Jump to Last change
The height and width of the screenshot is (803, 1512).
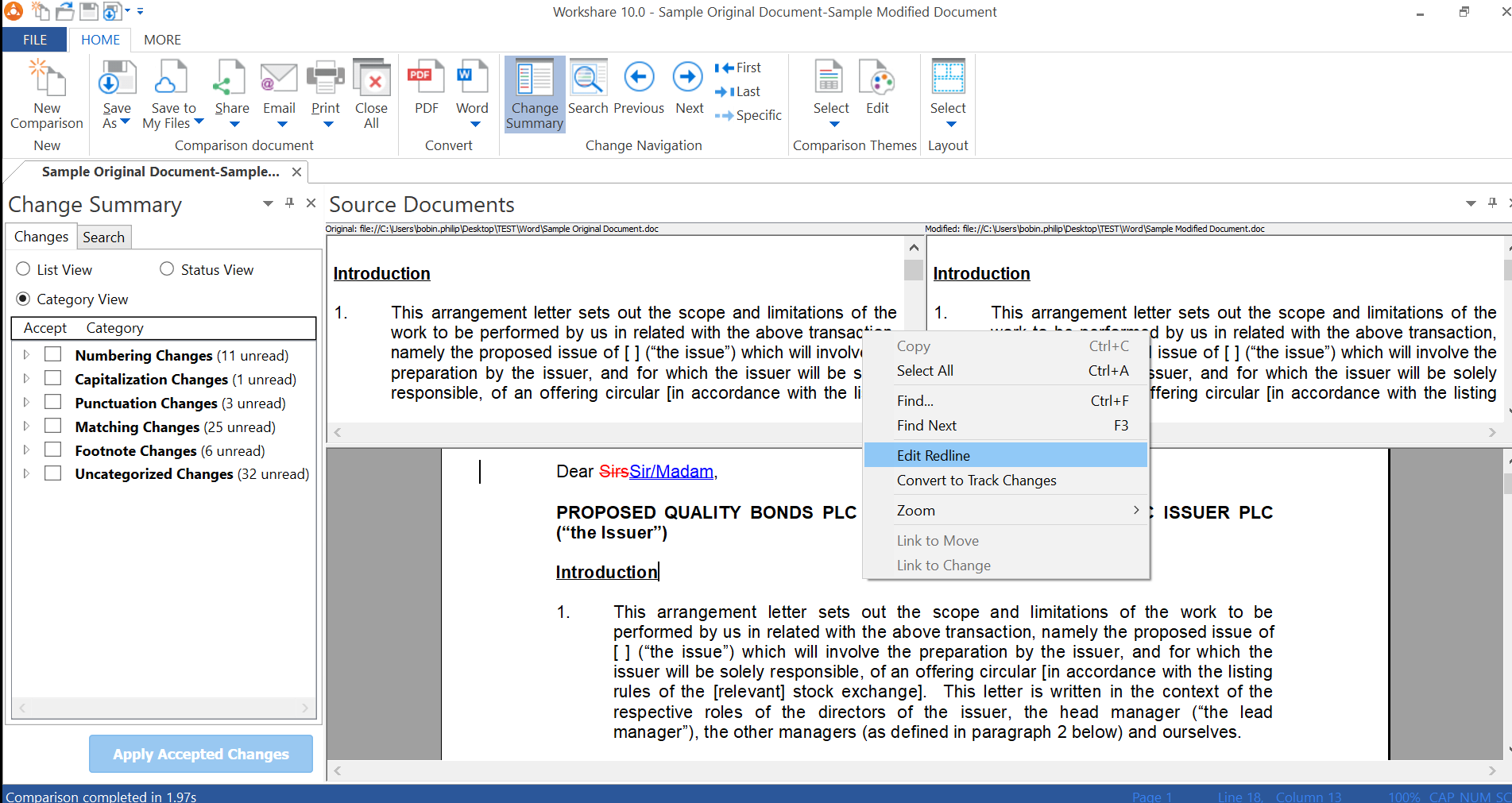(737, 92)
